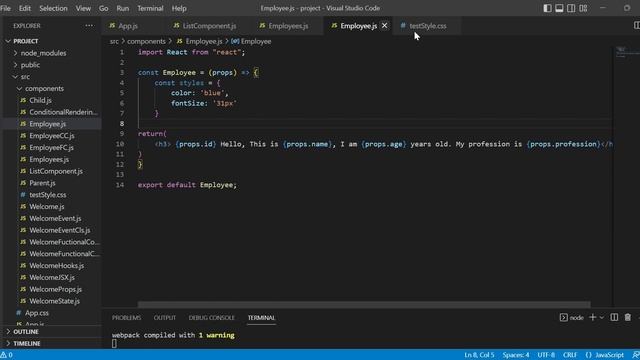Kill terminal with trash icon

[x=628, y=318]
